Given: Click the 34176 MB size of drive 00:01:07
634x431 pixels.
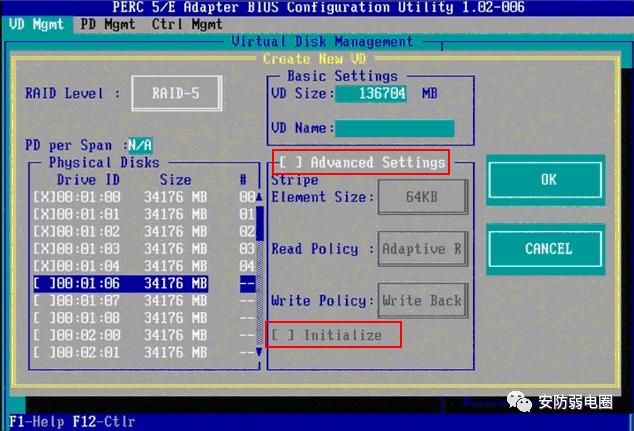Looking at the screenshot, I should pos(175,301).
